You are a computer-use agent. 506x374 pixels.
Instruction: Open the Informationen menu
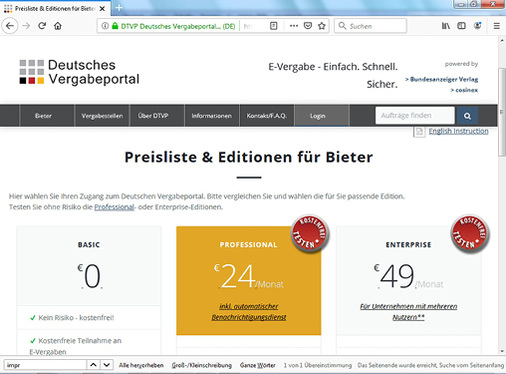click(212, 116)
